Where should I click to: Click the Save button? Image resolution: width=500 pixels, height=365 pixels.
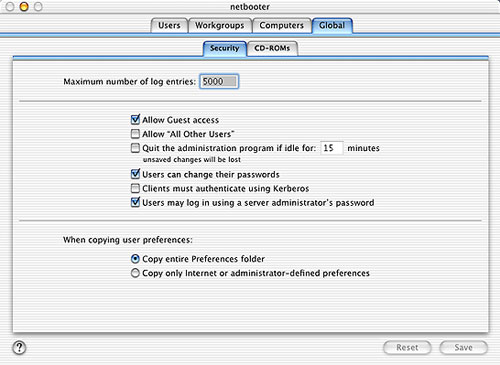pyautogui.click(x=463, y=348)
